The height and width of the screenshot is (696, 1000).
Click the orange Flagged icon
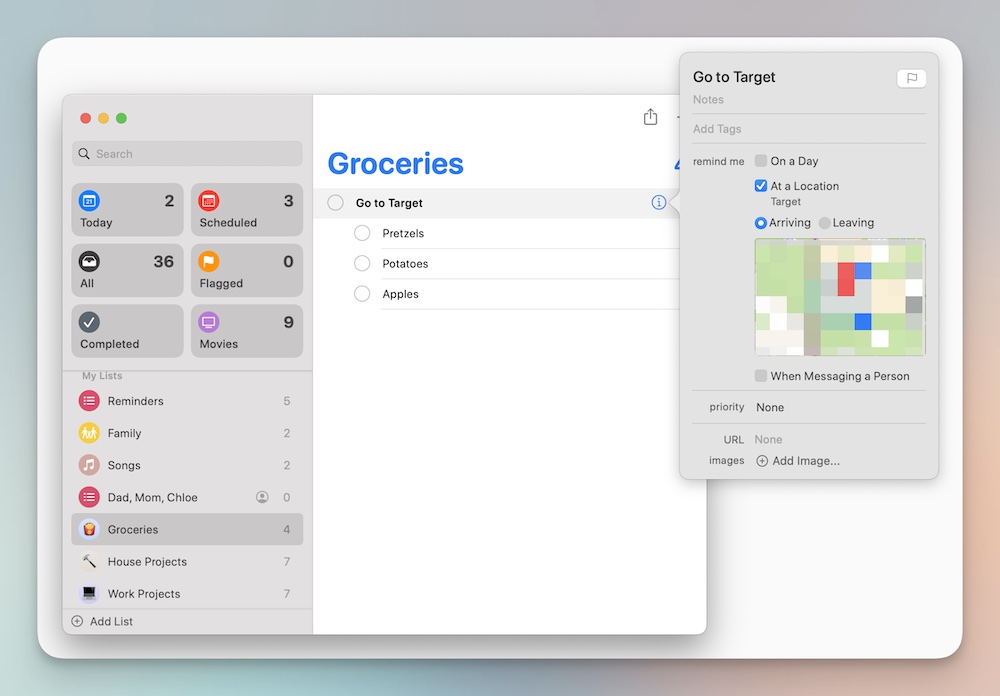click(209, 262)
